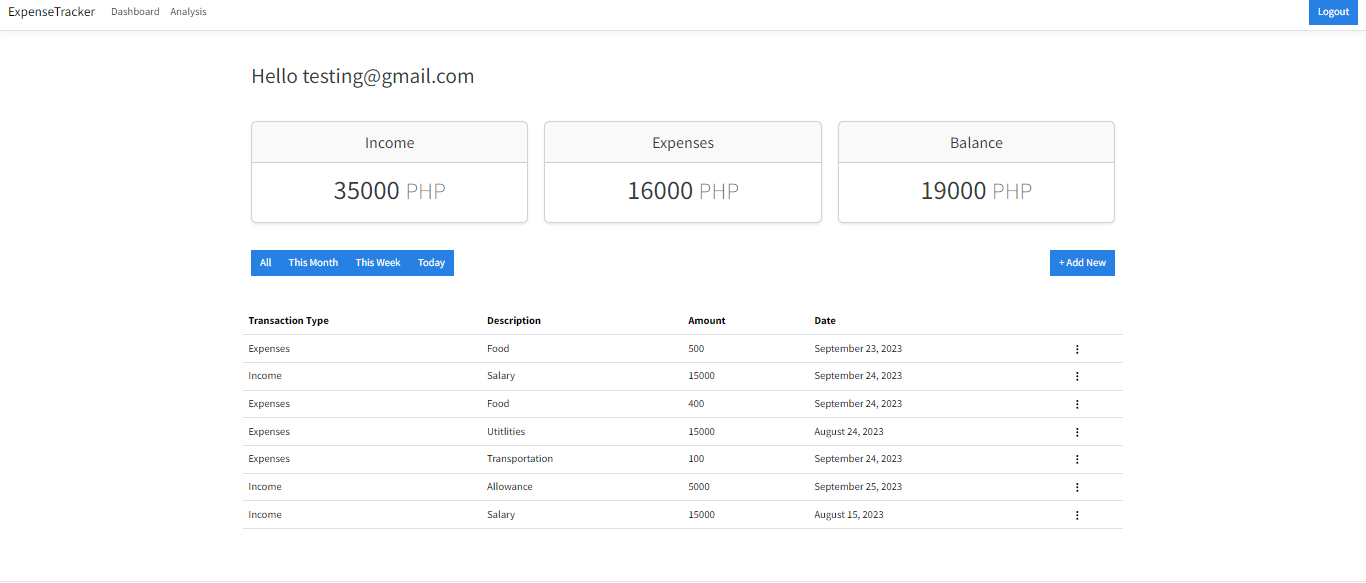This screenshot has height=583, width=1366.
Task: Open row actions for the first Expenses entry
Action: 1077,349
